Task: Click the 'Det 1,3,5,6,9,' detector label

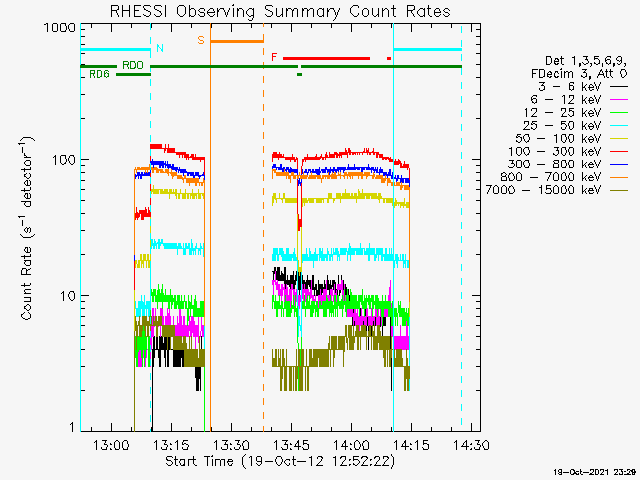Action: (586, 61)
